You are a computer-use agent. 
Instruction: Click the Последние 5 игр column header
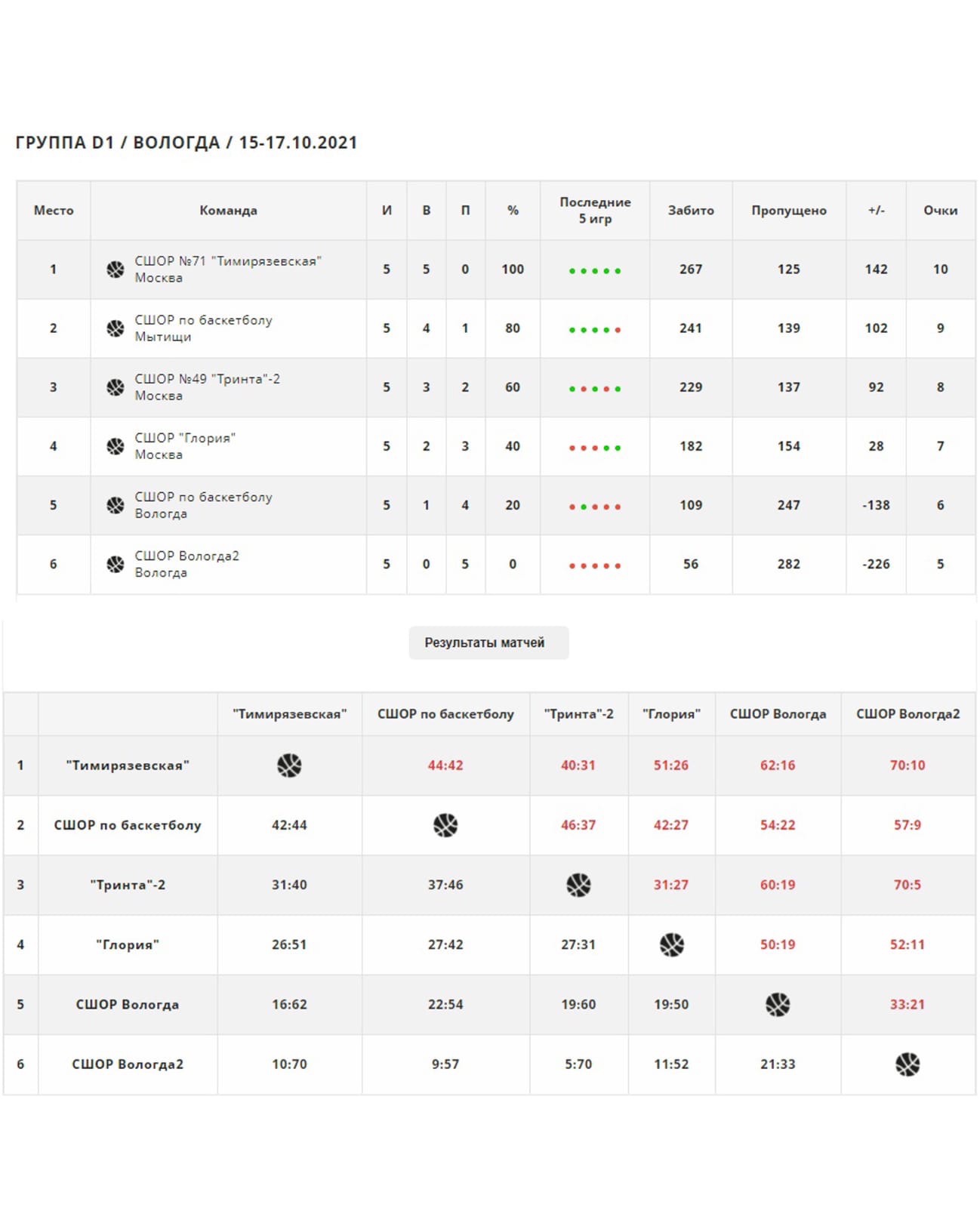pyautogui.click(x=595, y=211)
